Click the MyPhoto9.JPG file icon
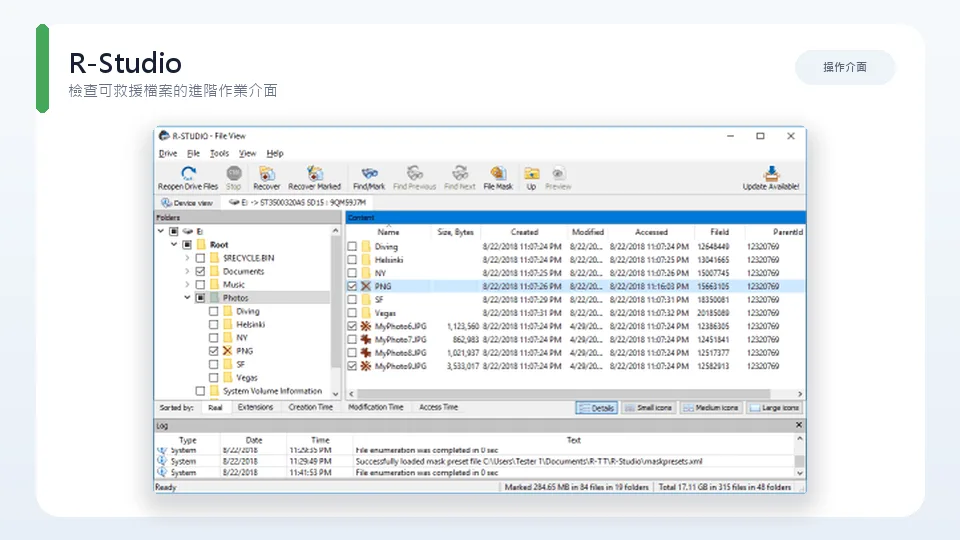960x540 pixels. coord(366,366)
